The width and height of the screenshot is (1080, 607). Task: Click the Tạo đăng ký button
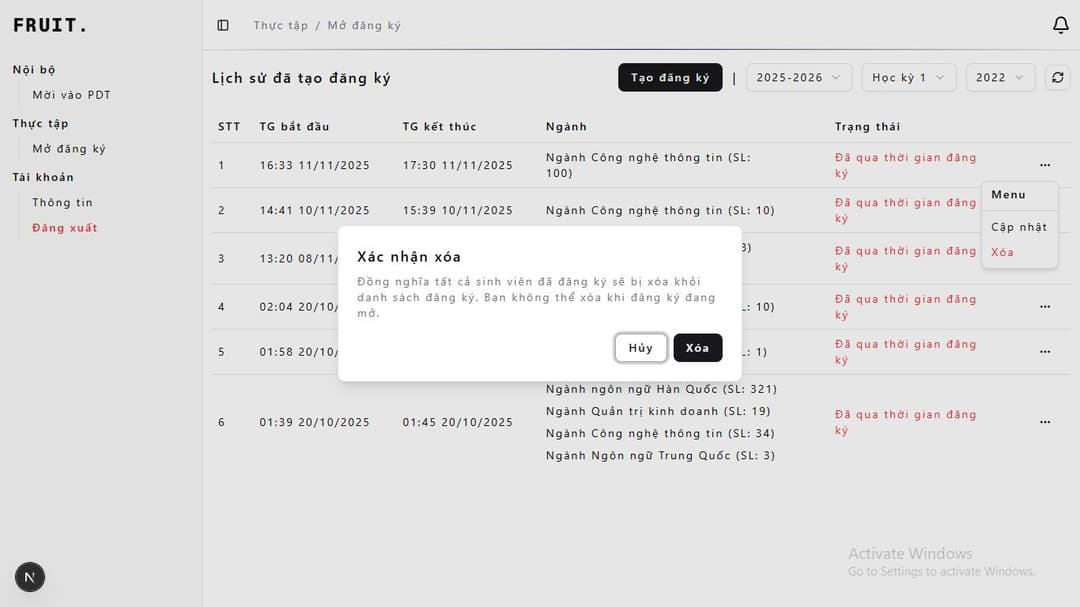click(x=669, y=78)
